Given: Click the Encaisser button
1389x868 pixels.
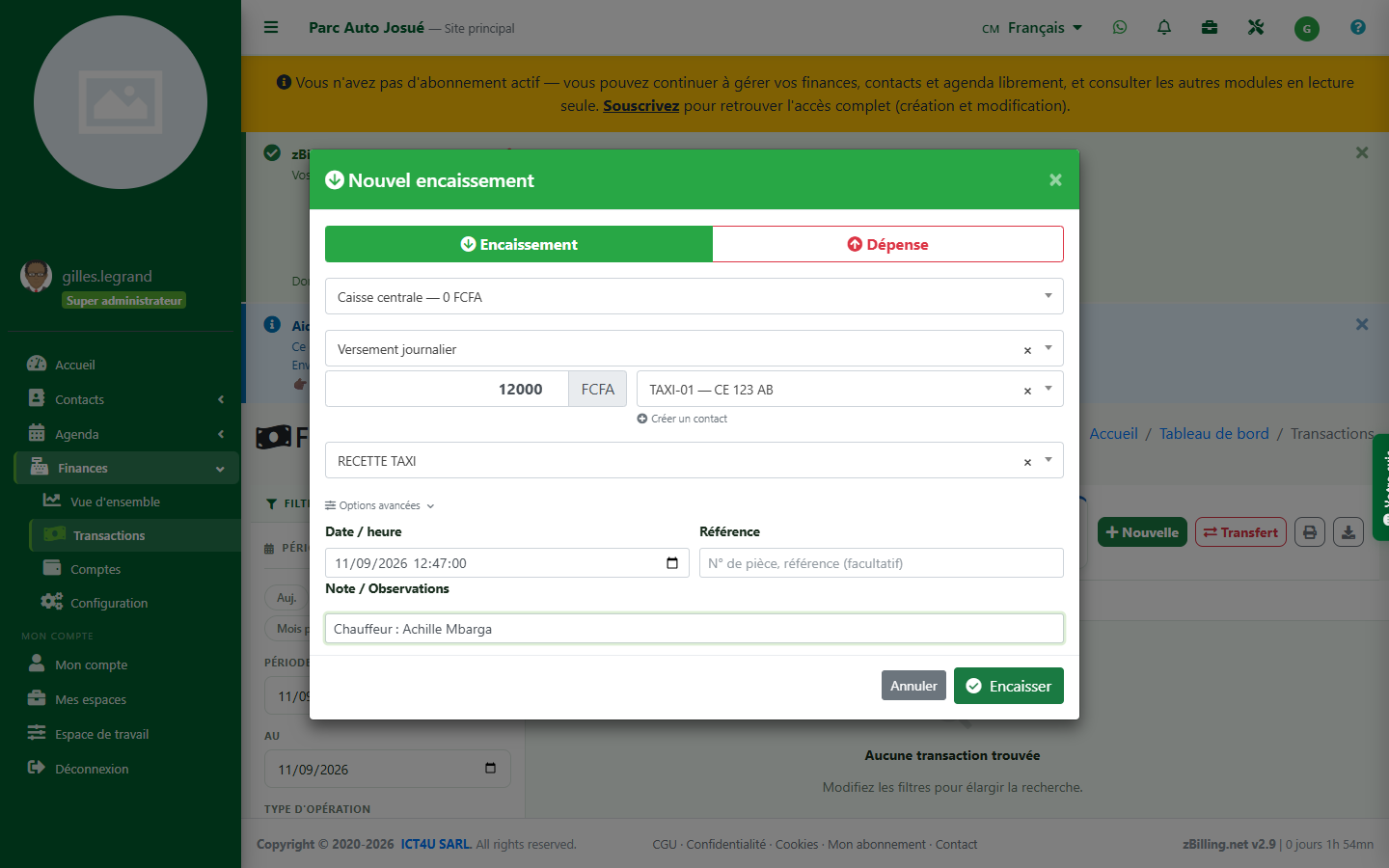Looking at the screenshot, I should (x=1009, y=686).
